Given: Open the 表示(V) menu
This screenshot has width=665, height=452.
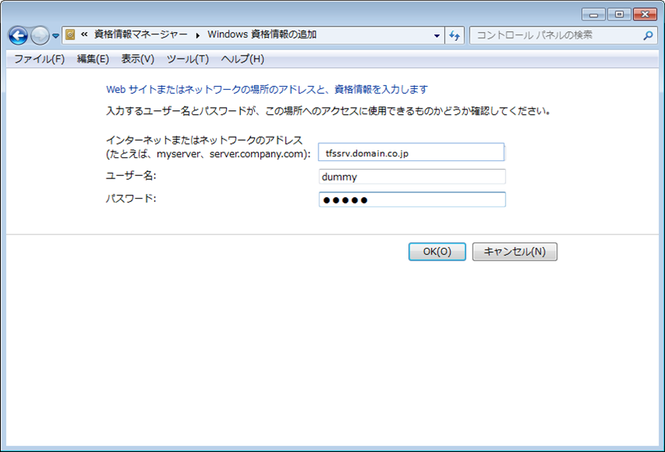Looking at the screenshot, I should (138, 59).
